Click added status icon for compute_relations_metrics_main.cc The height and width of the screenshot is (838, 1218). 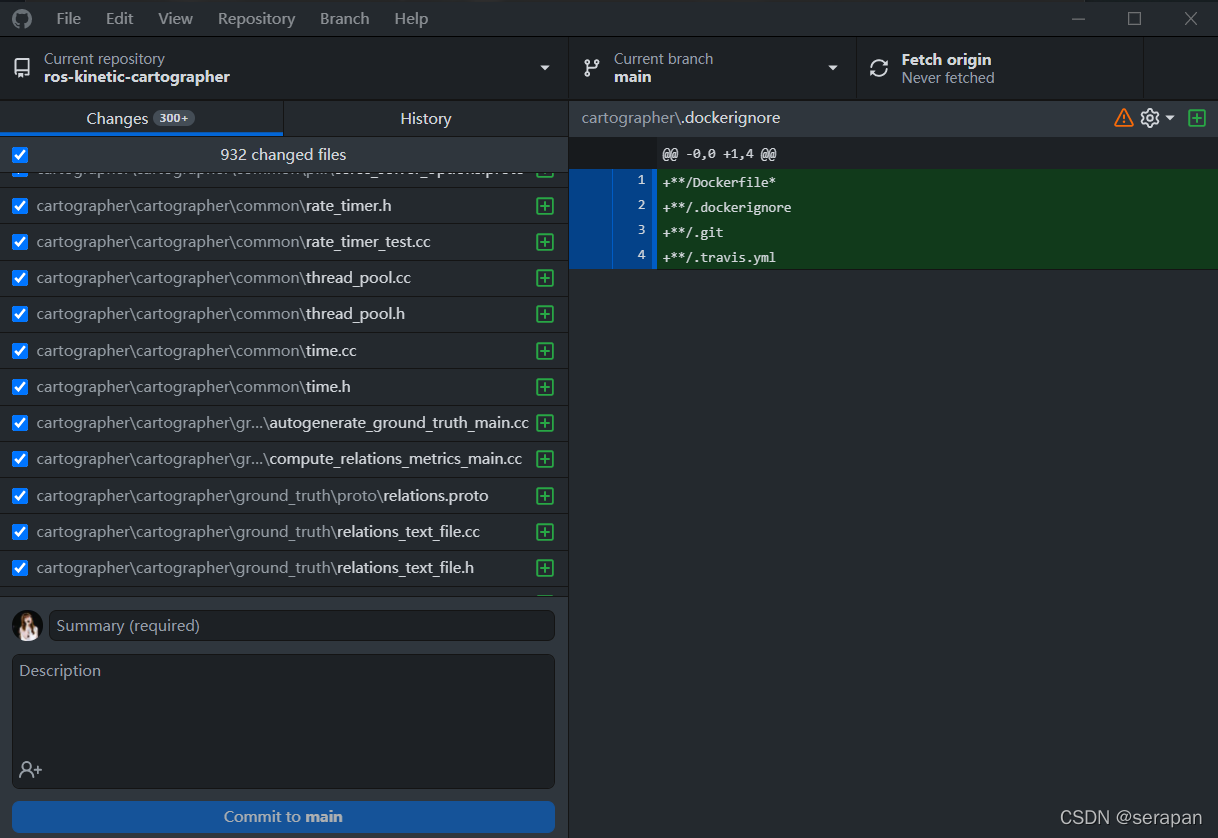click(545, 459)
